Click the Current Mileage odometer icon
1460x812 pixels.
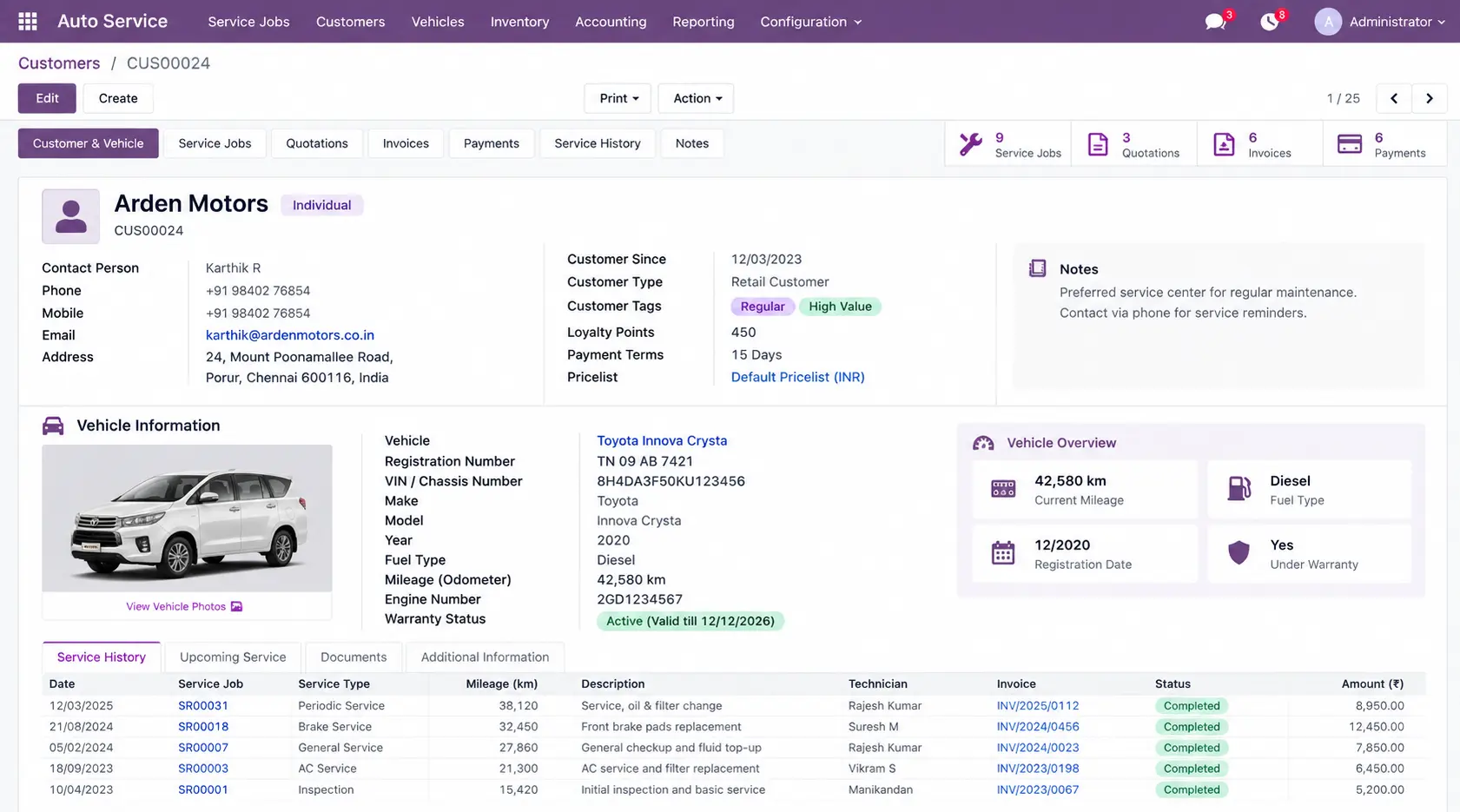point(1003,489)
